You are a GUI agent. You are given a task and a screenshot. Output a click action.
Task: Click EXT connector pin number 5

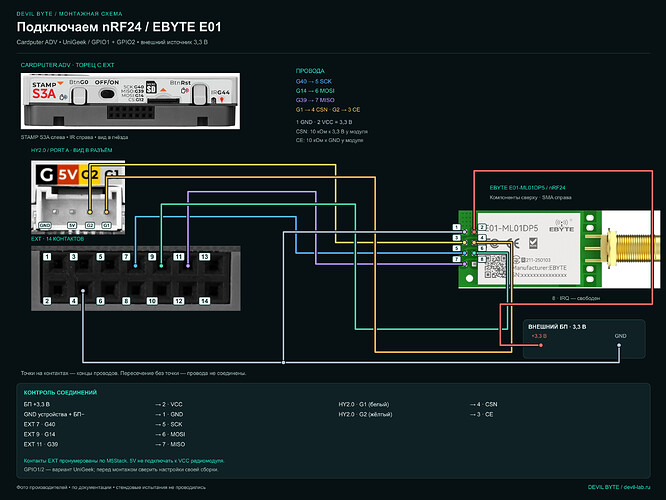[x=100, y=257]
